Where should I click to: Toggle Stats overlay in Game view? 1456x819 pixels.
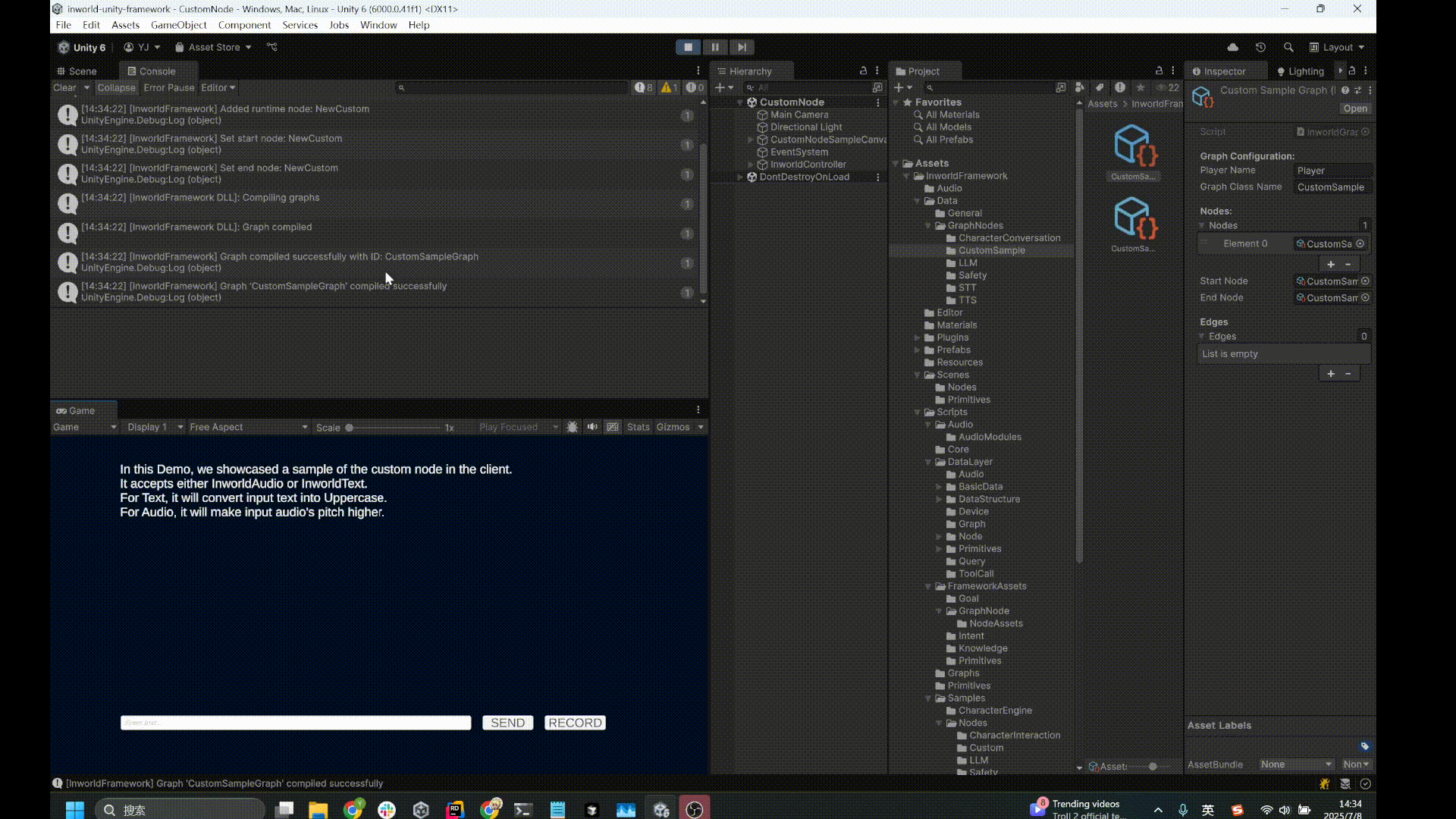[x=638, y=427]
